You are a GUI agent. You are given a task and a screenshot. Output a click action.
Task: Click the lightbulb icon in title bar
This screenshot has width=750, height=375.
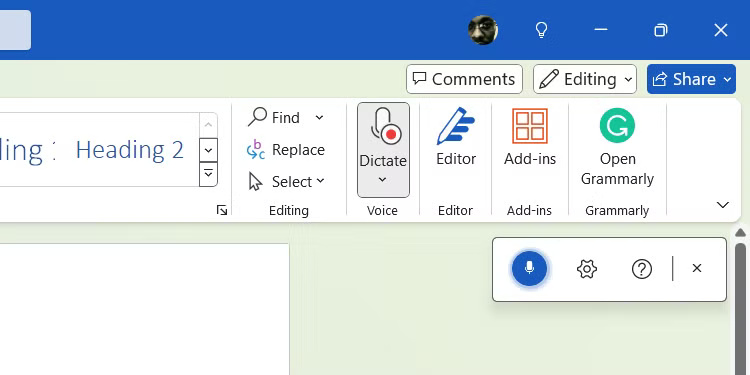click(x=541, y=30)
